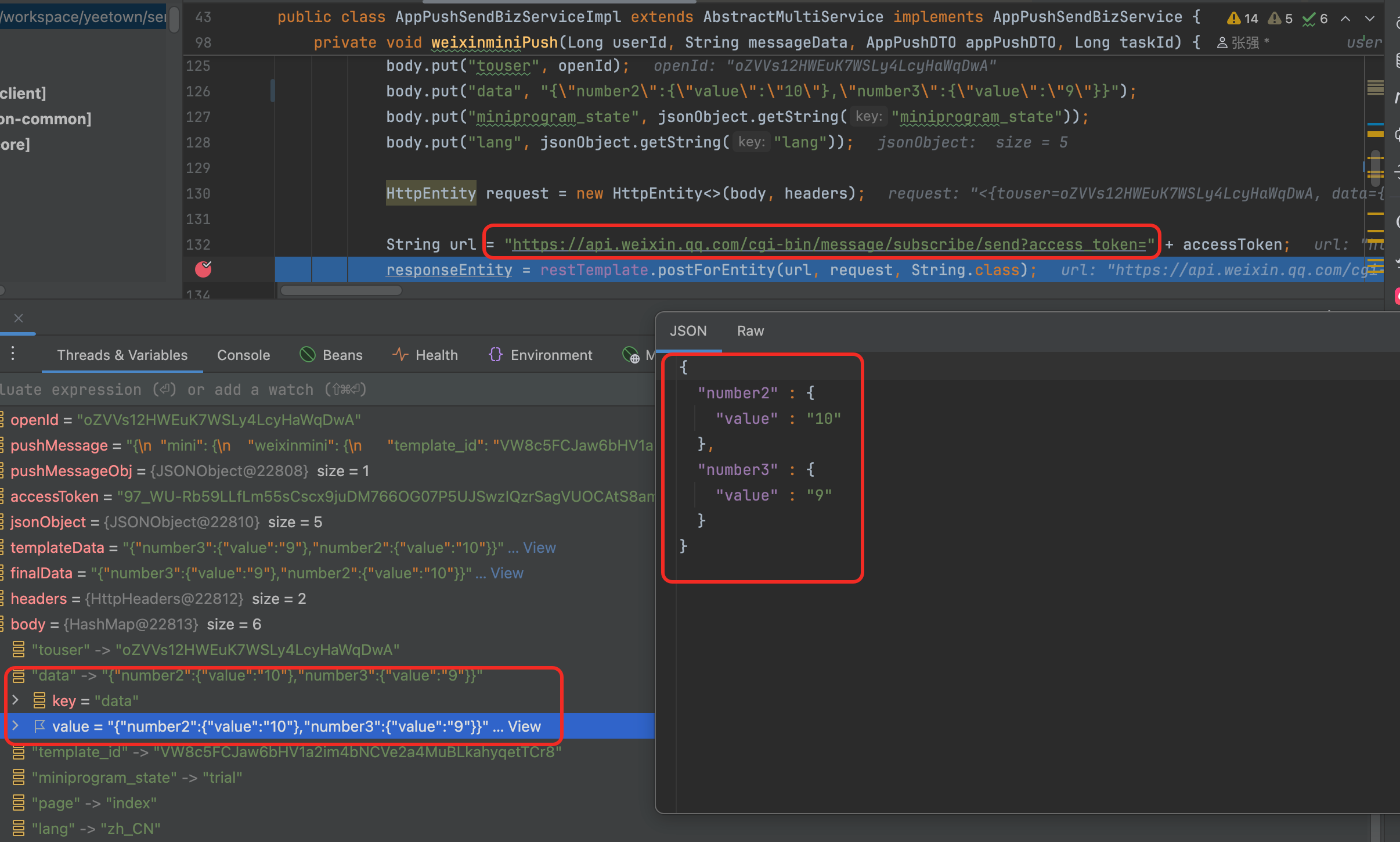
Task: Go to the next highlighted error arrow
Action: tap(1369, 19)
